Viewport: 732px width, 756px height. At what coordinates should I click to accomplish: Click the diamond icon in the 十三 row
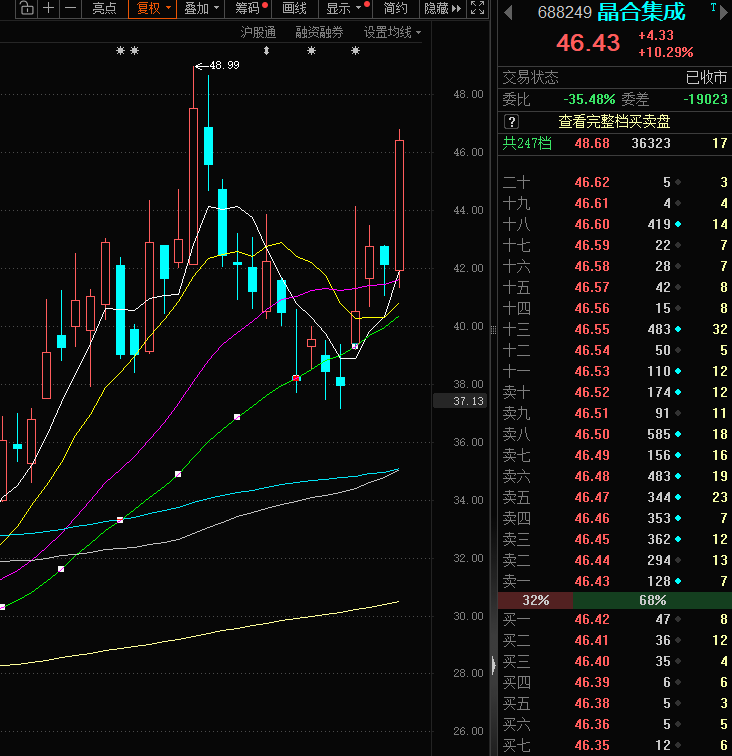[x=678, y=329]
